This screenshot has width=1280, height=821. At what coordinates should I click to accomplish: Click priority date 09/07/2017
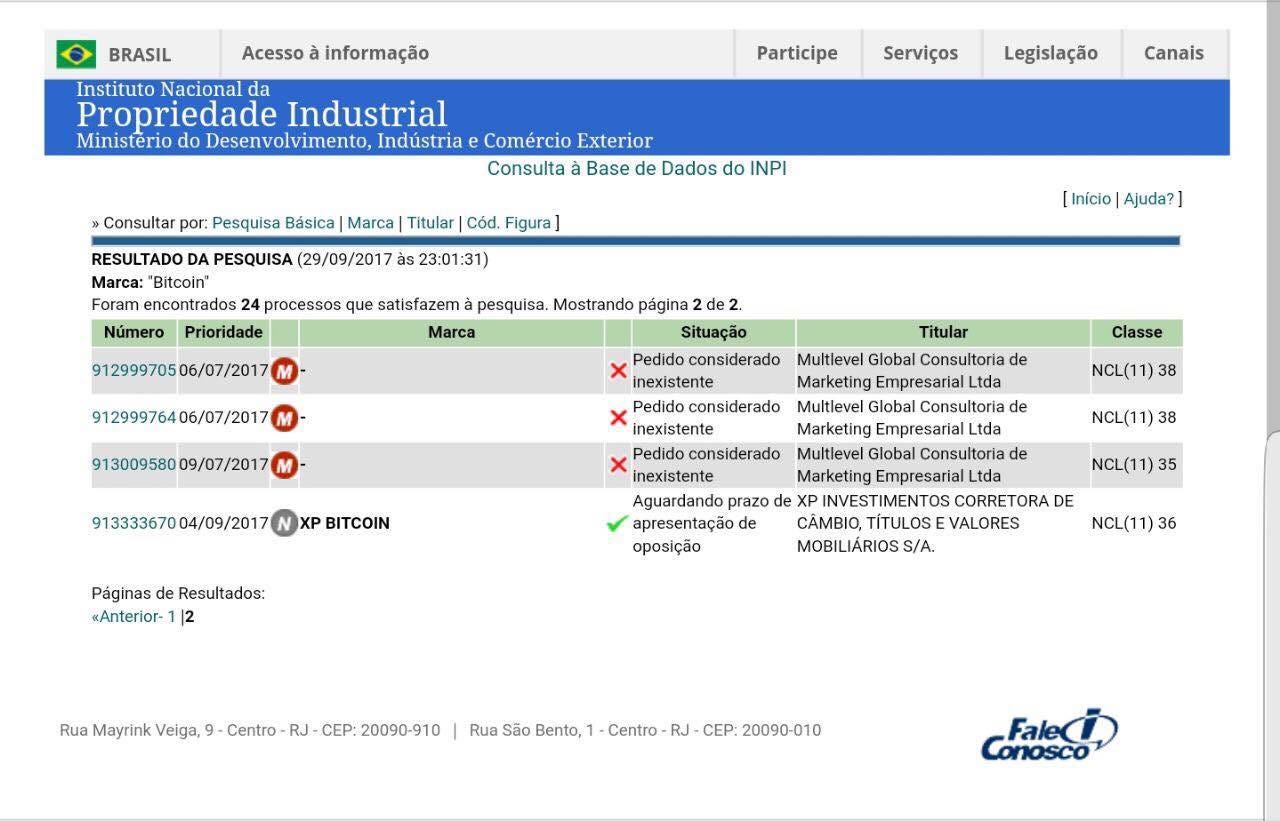pos(224,465)
